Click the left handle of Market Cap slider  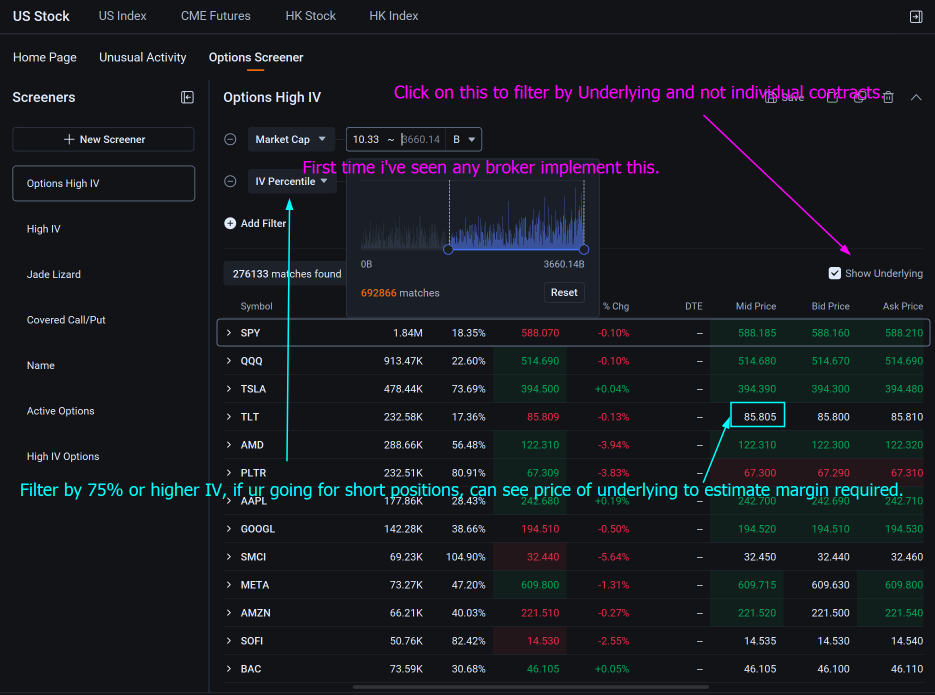coord(448,250)
